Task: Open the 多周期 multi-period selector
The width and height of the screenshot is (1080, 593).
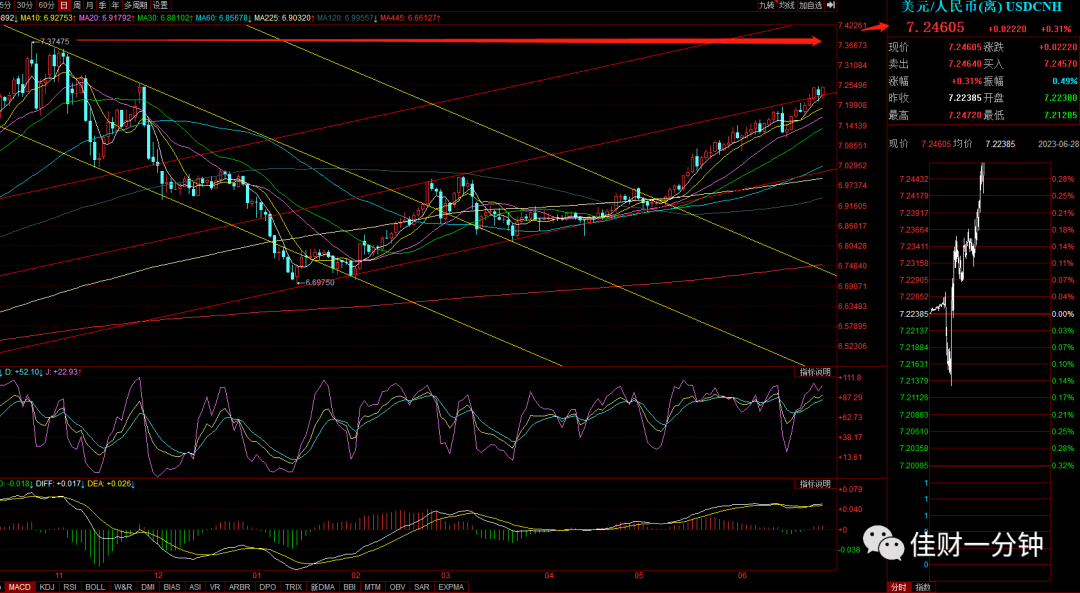Action: [x=136, y=5]
